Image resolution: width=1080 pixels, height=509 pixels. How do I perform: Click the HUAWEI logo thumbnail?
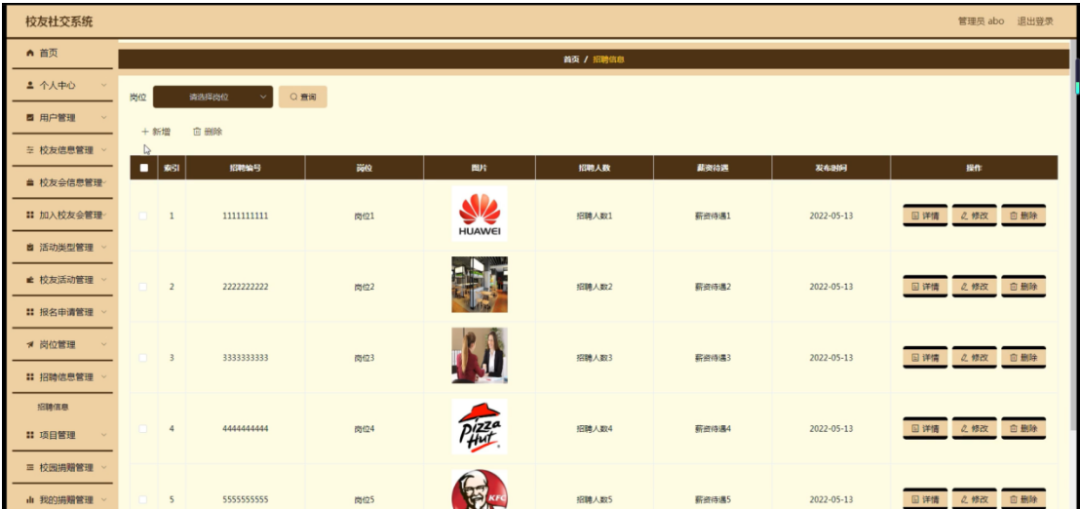[479, 214]
